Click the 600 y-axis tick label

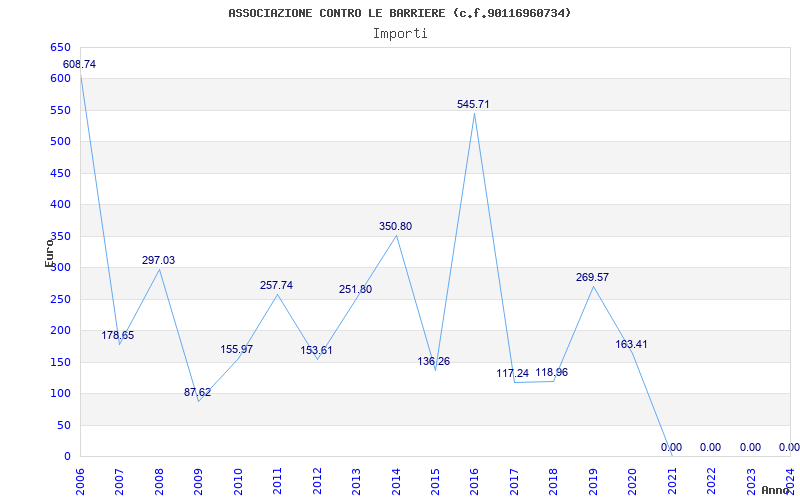point(60,79)
